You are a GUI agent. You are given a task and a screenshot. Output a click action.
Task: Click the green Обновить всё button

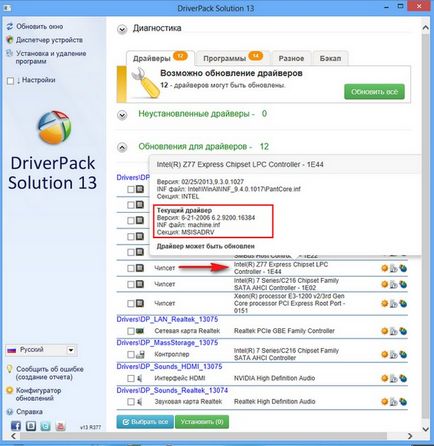pos(374,92)
